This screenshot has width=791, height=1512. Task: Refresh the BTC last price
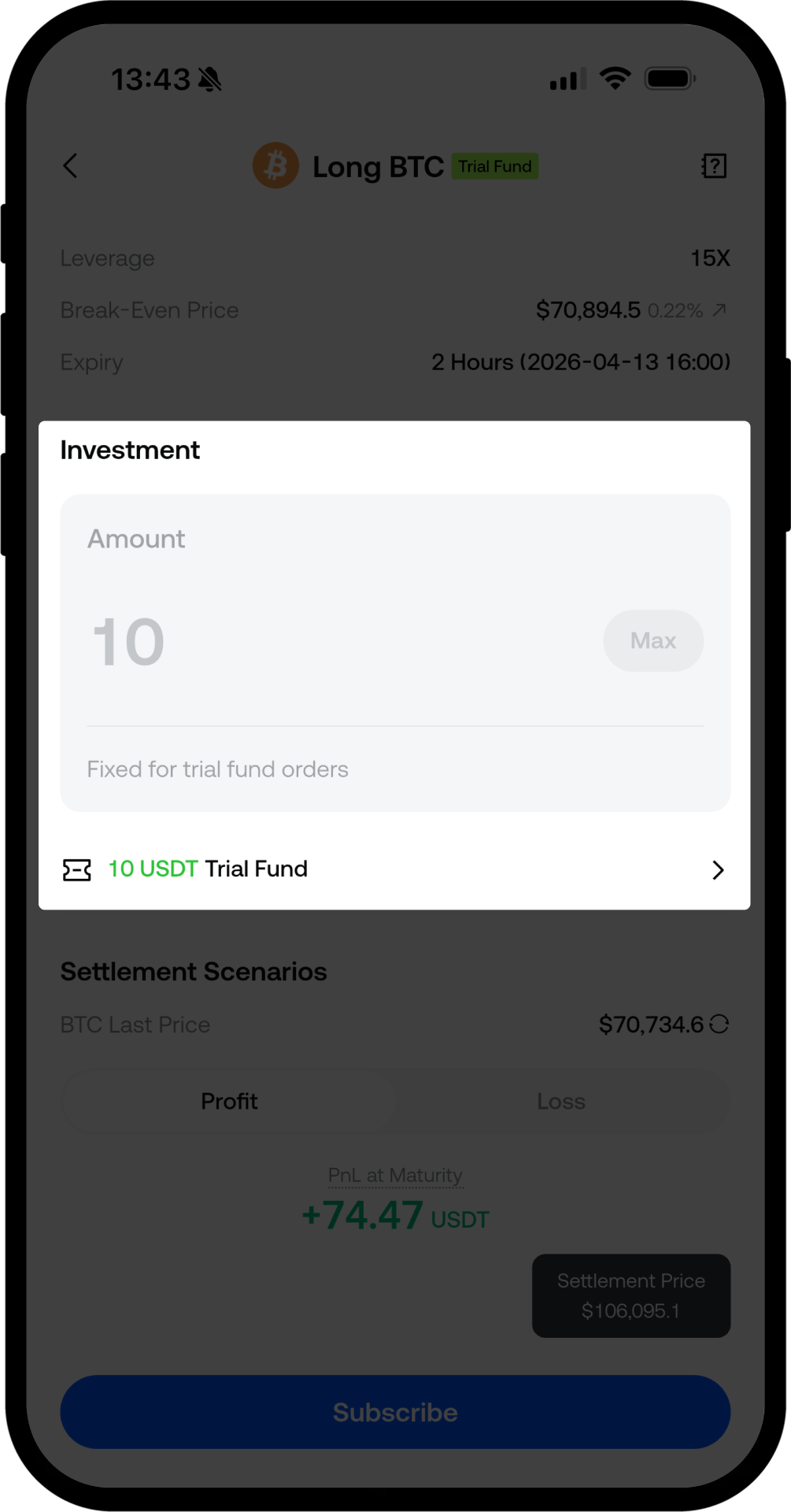(719, 1024)
